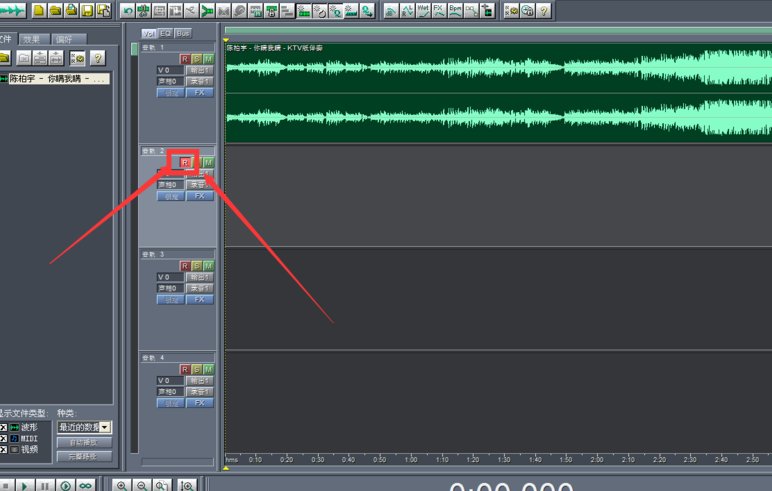This screenshot has height=491, width=772.
Task: Click the Loop Play infinity button
Action: 84,485
